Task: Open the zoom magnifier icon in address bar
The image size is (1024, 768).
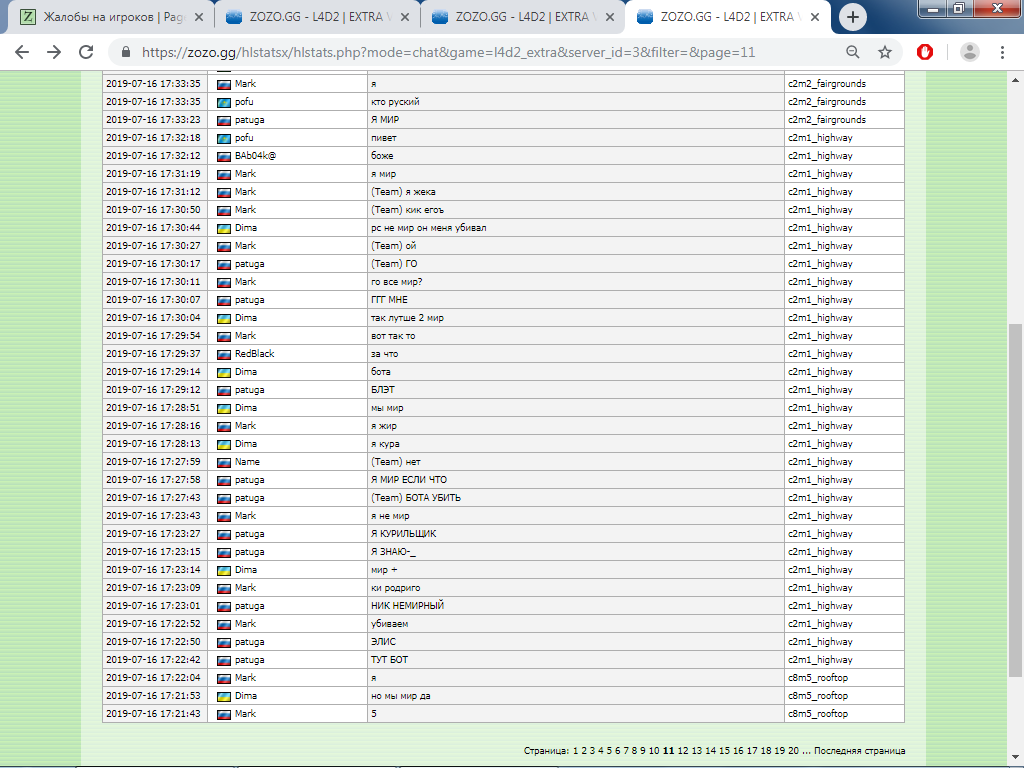Action: (853, 52)
